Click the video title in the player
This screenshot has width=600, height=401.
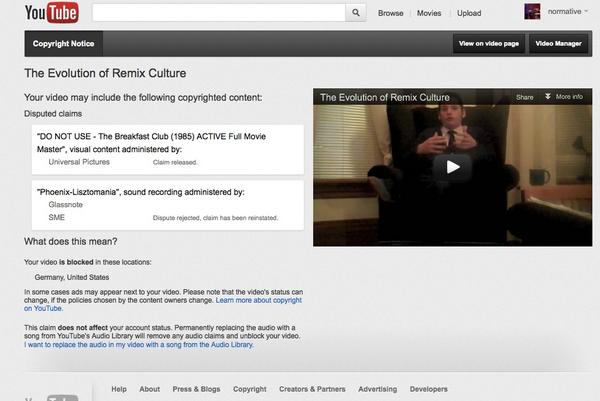click(x=385, y=98)
